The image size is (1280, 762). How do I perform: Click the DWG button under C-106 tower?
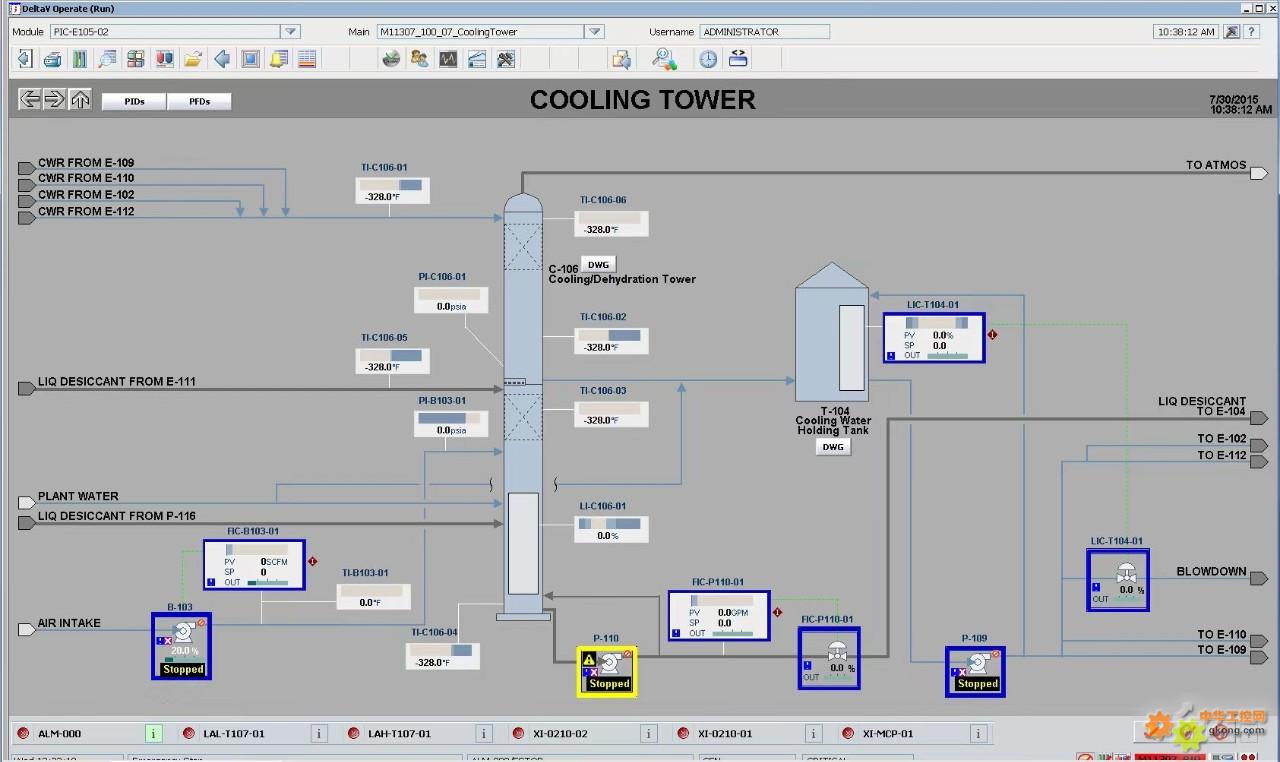(x=598, y=265)
